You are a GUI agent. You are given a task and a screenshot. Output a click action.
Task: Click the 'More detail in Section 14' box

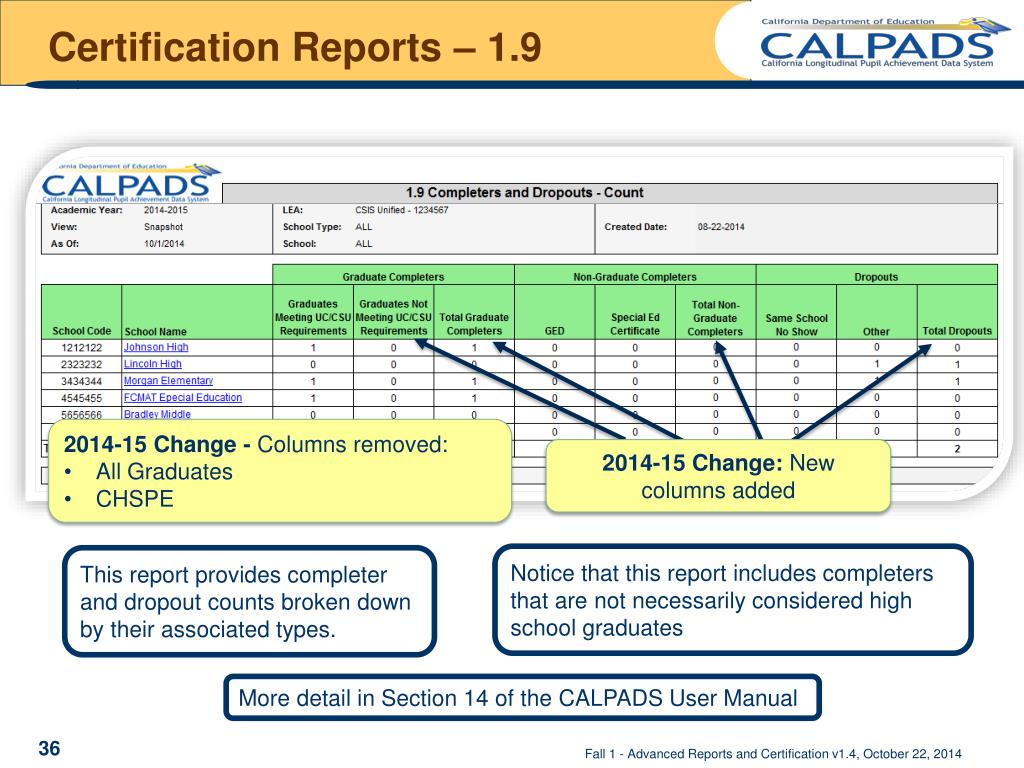pos(522,698)
